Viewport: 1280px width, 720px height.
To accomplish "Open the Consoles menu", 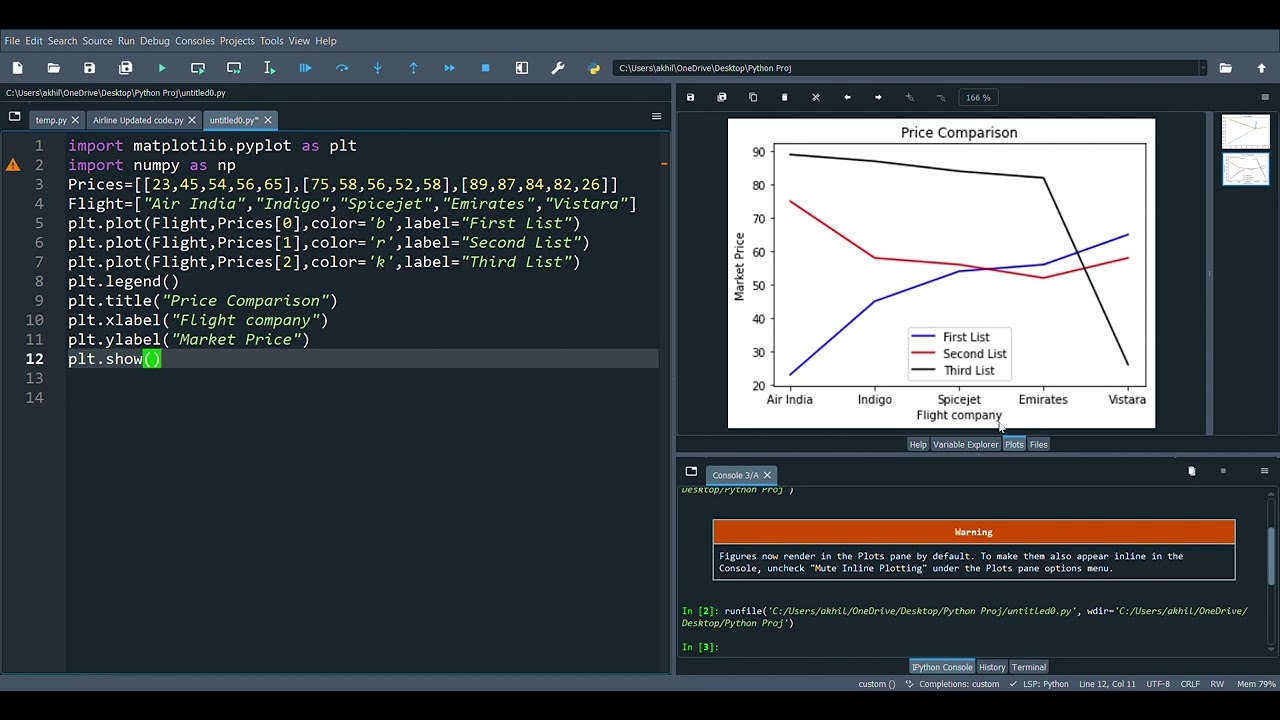I will 195,41.
